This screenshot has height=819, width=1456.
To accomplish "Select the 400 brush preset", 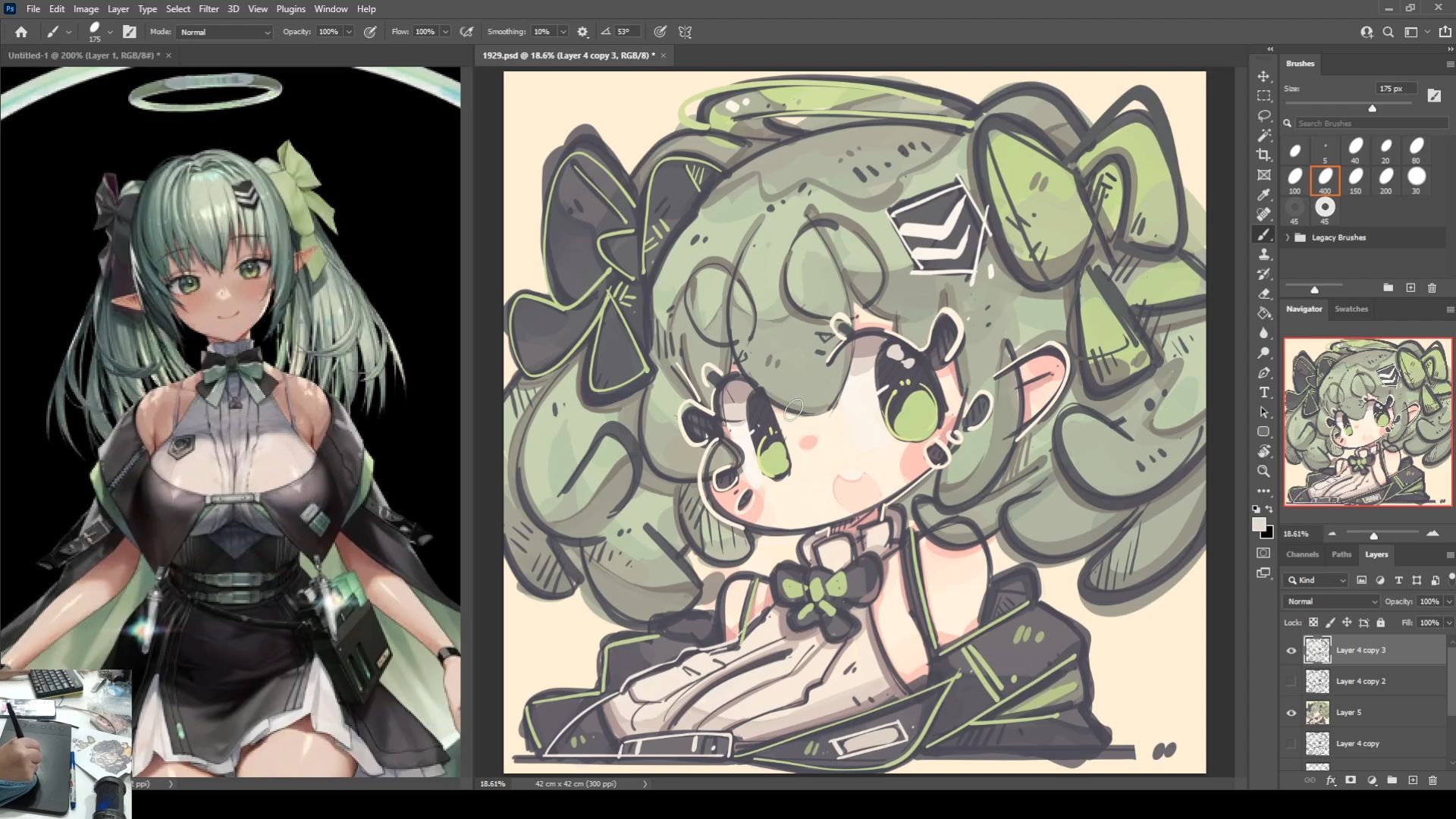I will [1325, 180].
